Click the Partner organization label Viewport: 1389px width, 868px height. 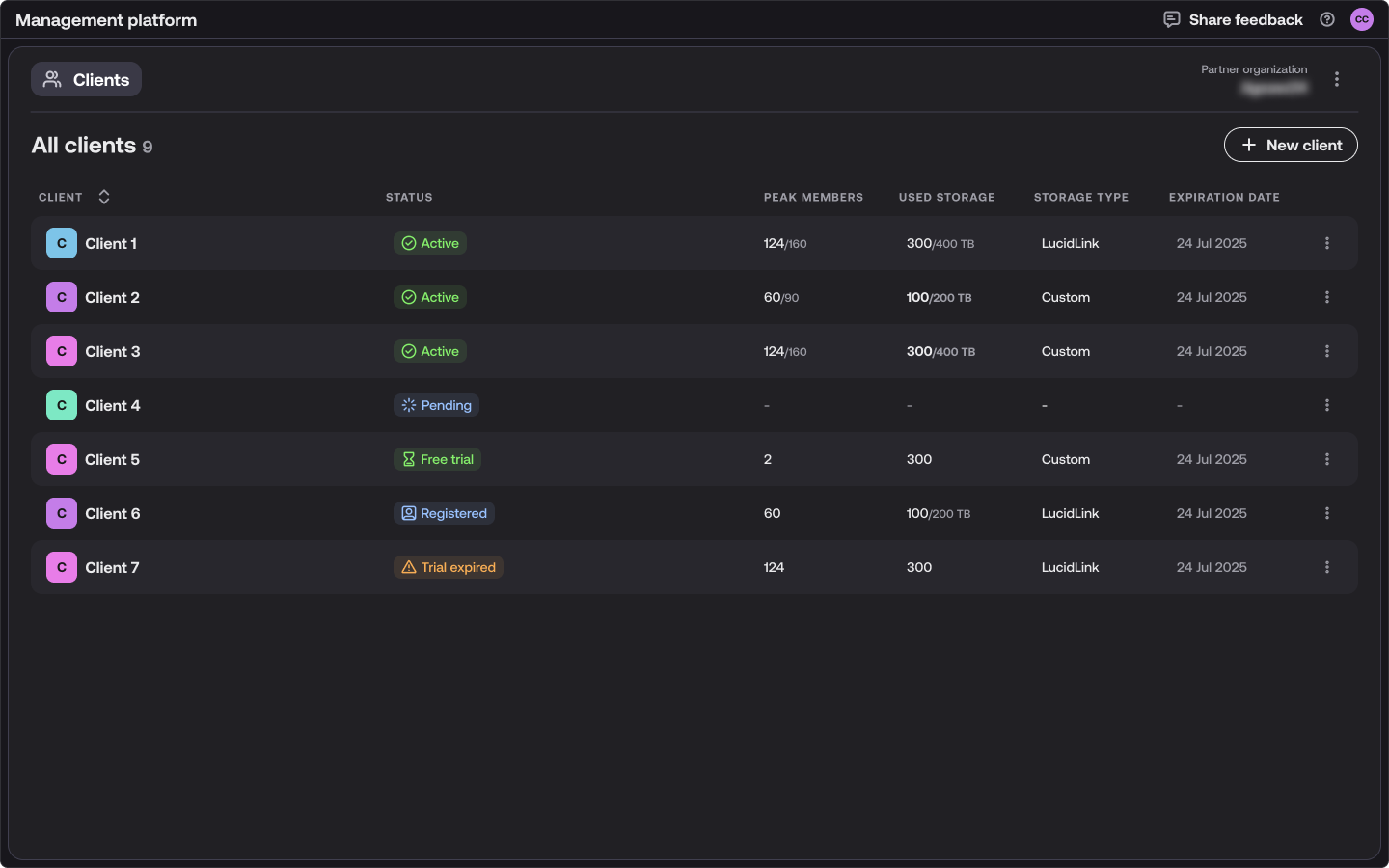[x=1254, y=69]
